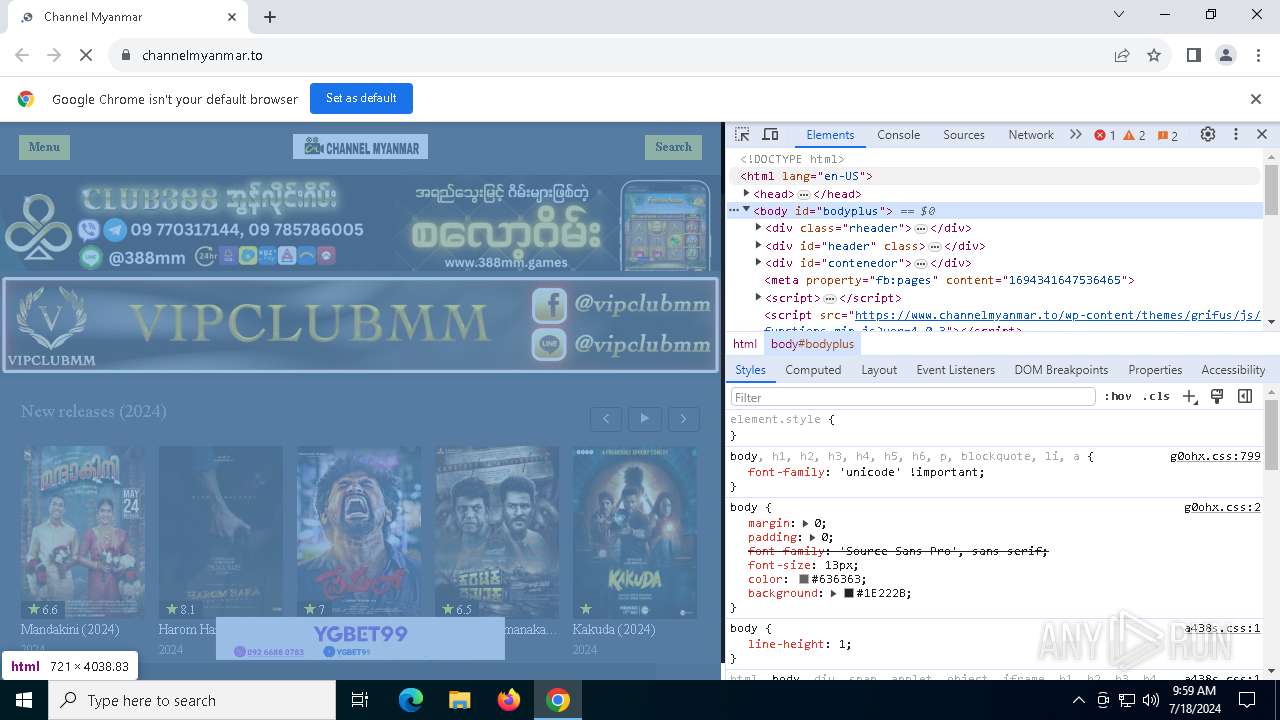Open Kakuda (2024) movie poster
Viewport: 1280px width, 720px height.
pos(635,532)
